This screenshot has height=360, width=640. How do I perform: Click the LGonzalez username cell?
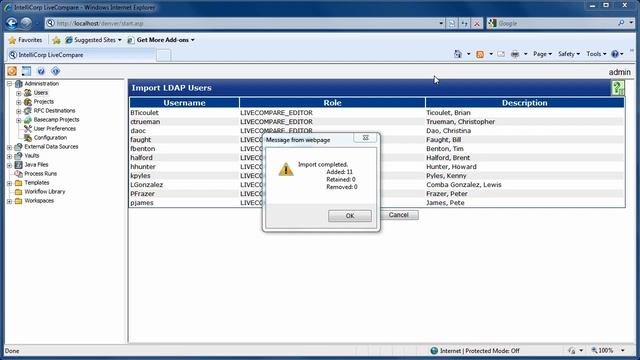click(147, 185)
